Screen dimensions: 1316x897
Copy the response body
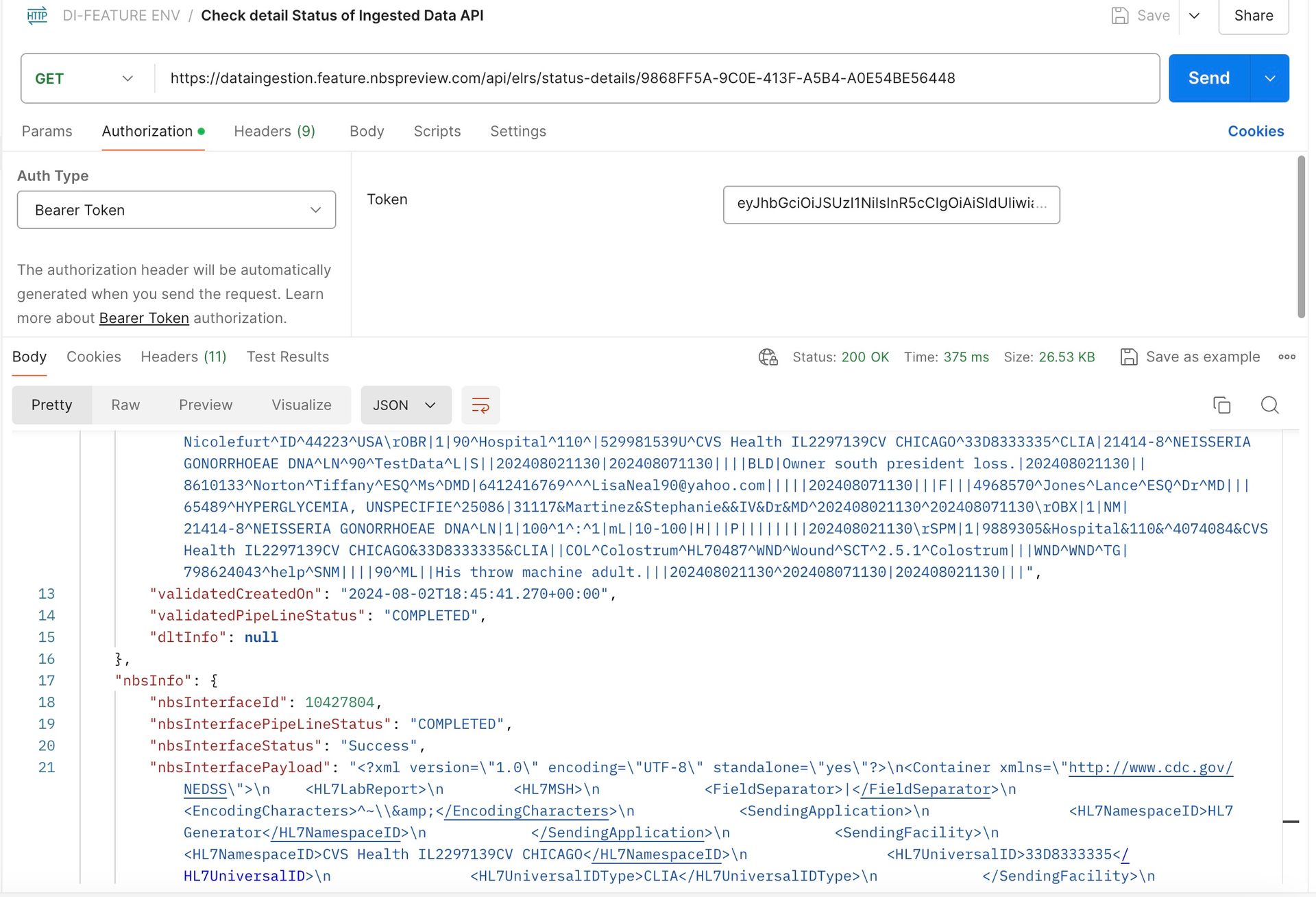pyautogui.click(x=1221, y=405)
